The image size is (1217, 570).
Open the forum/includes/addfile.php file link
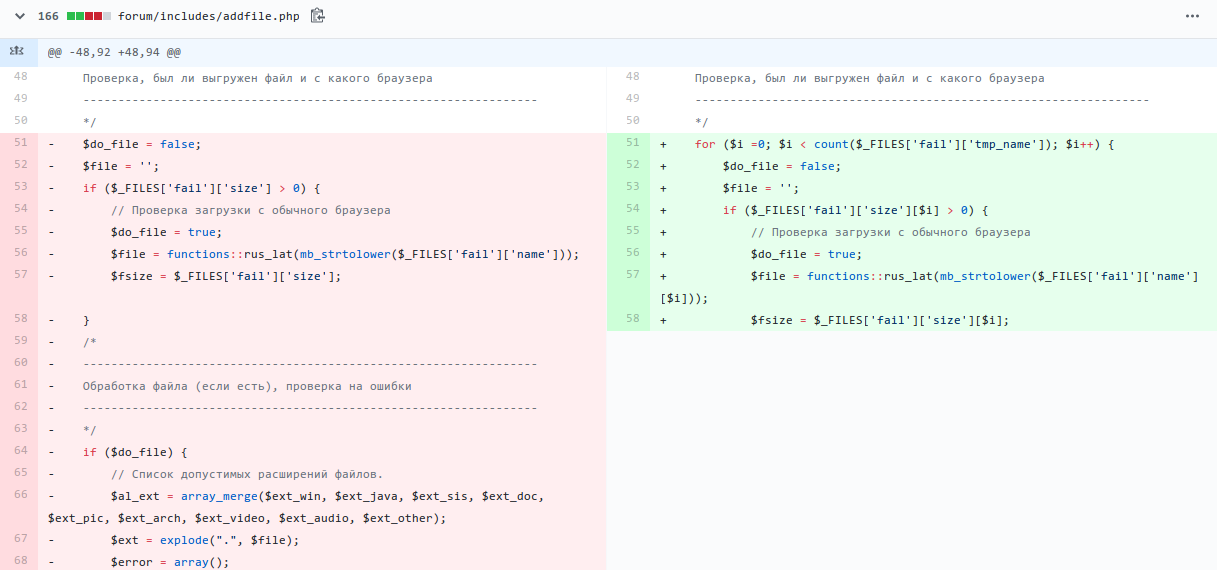tap(209, 16)
